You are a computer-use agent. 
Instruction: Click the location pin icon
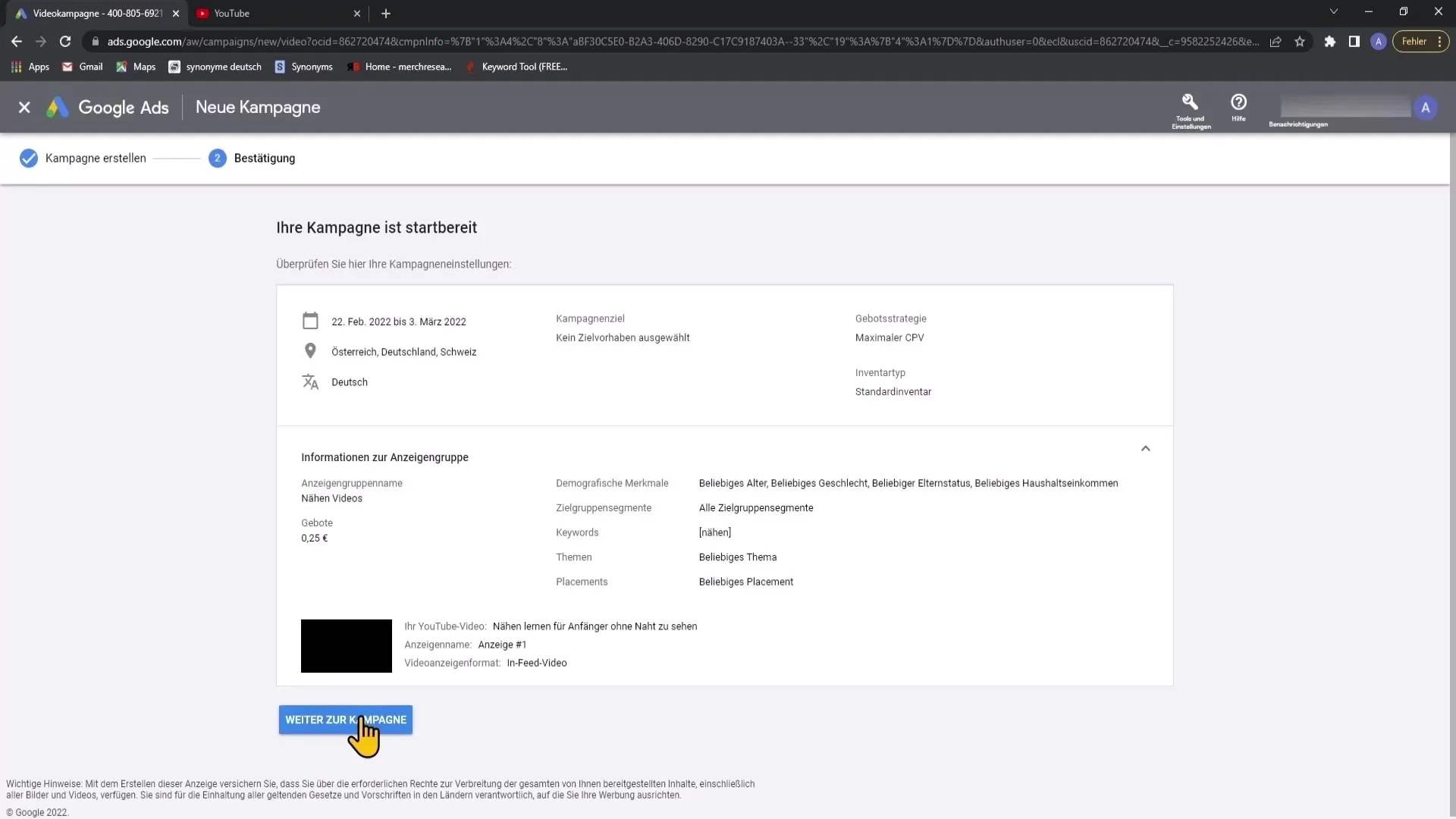(310, 351)
